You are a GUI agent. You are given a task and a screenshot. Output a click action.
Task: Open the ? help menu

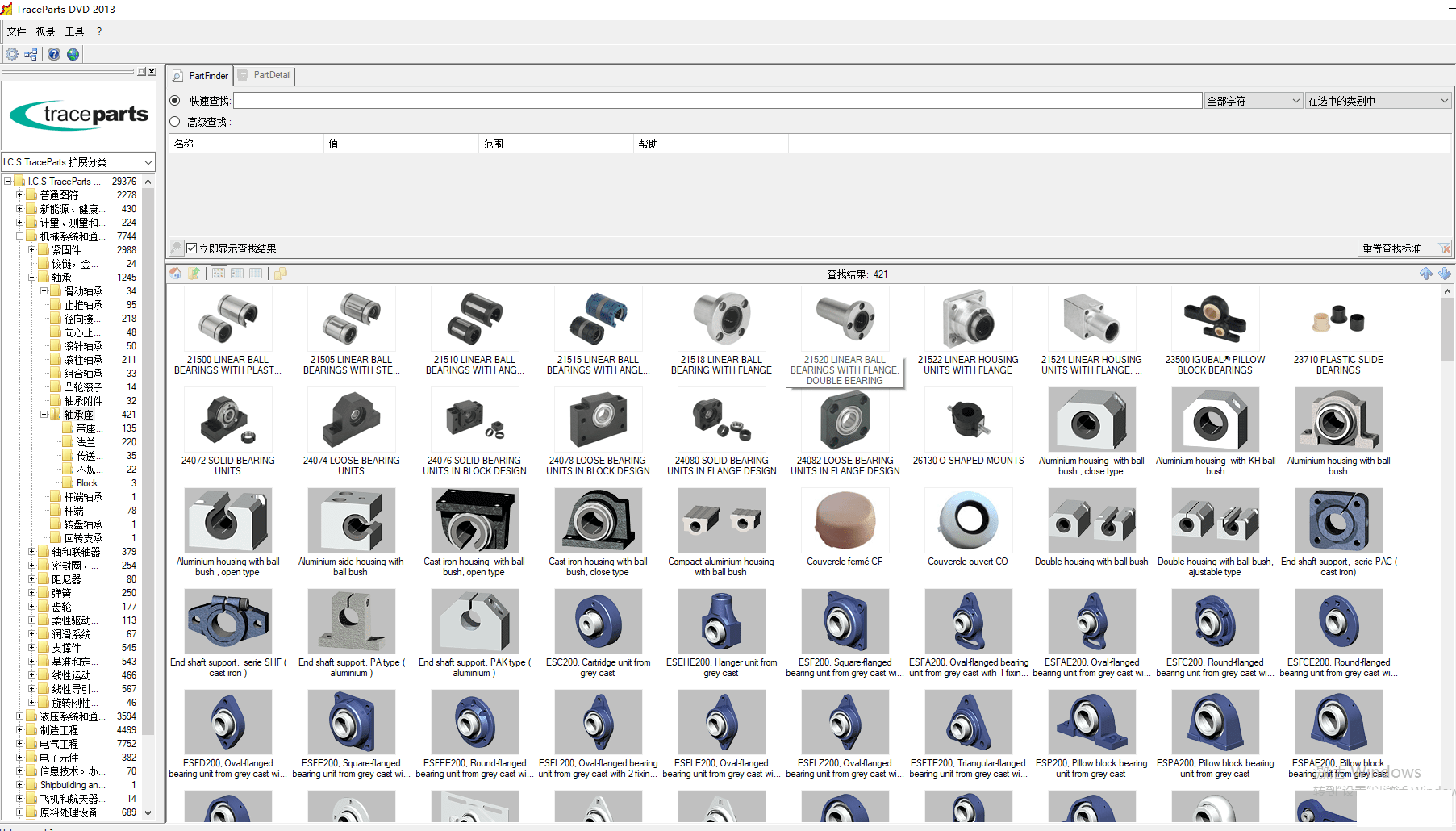[99, 31]
